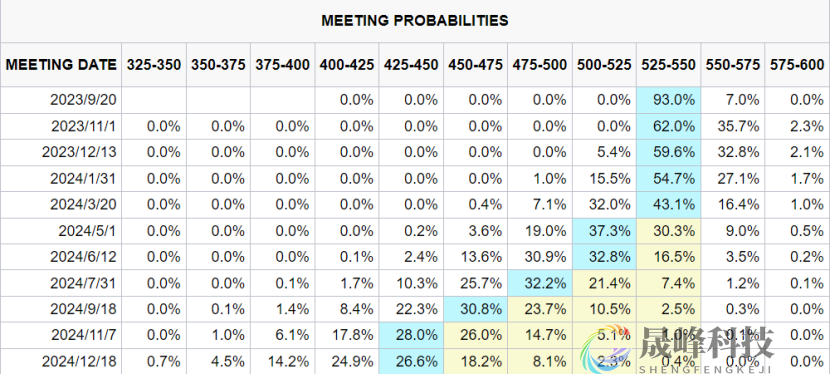Select the 2024/12/18 meeting date

[x=79, y=361]
